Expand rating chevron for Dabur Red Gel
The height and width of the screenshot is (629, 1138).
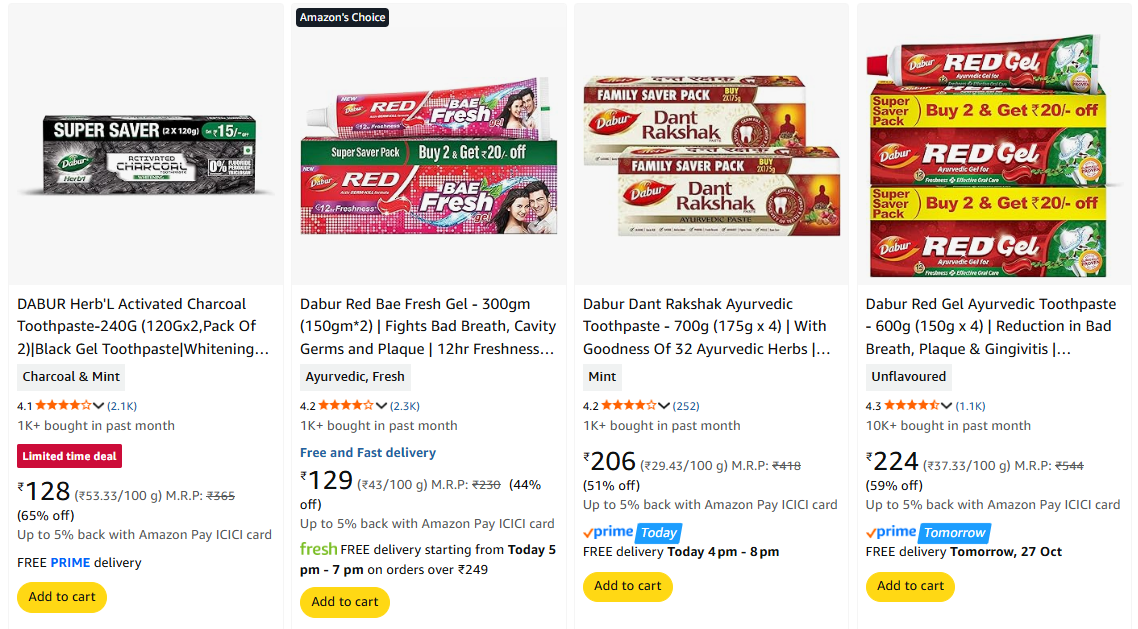click(x=947, y=406)
